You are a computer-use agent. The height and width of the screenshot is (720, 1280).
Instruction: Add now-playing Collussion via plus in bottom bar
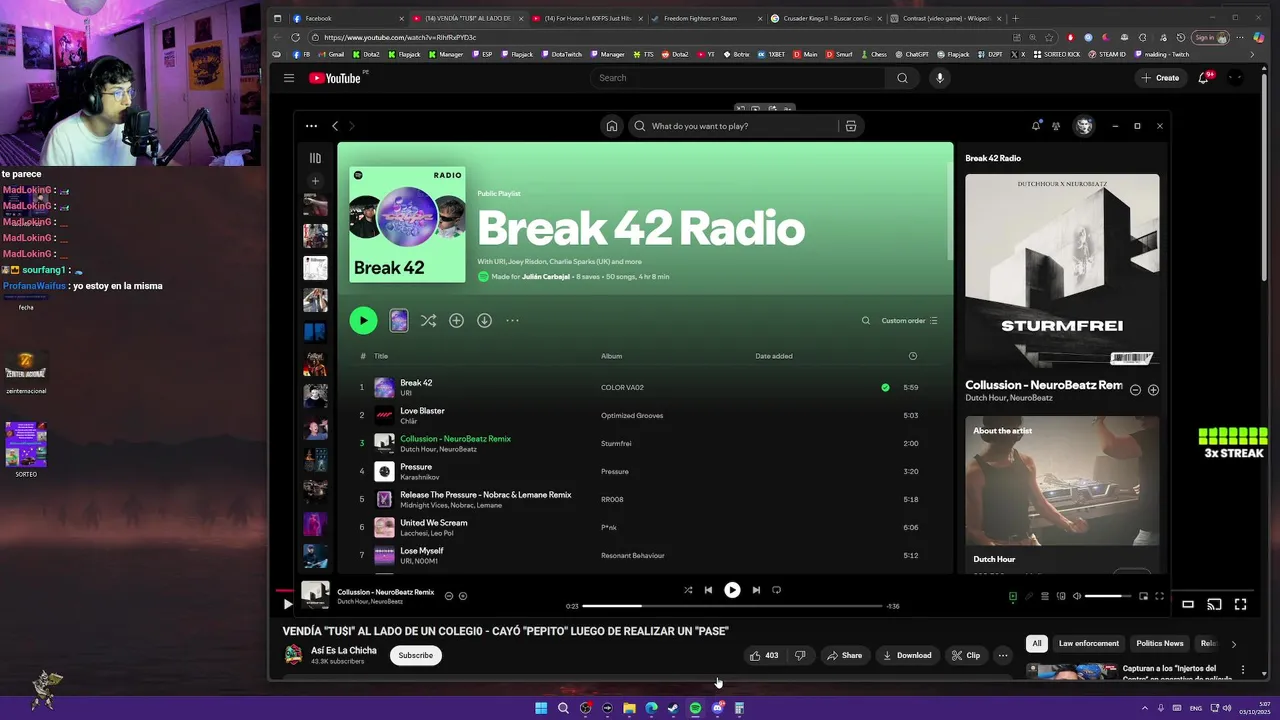pos(462,596)
